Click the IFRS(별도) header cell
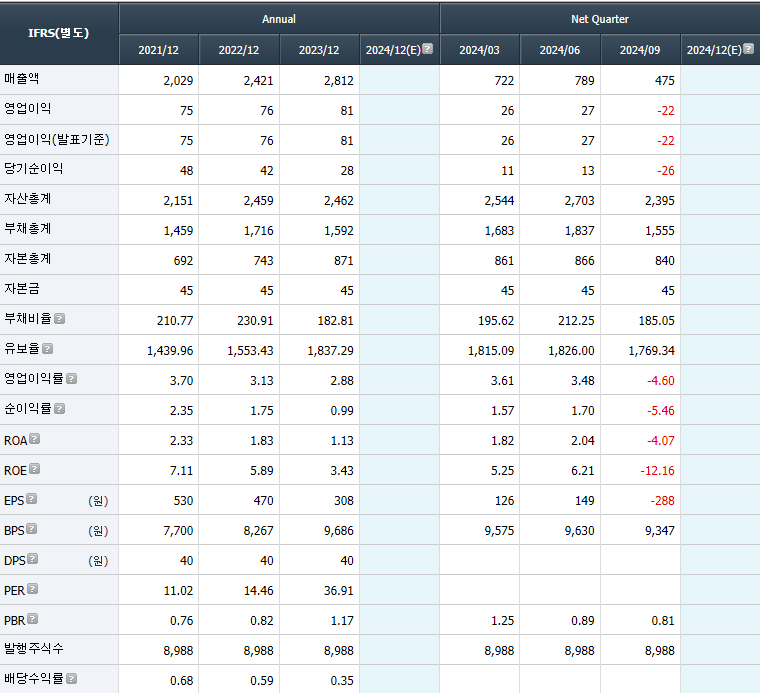760x693 pixels. pos(59,33)
